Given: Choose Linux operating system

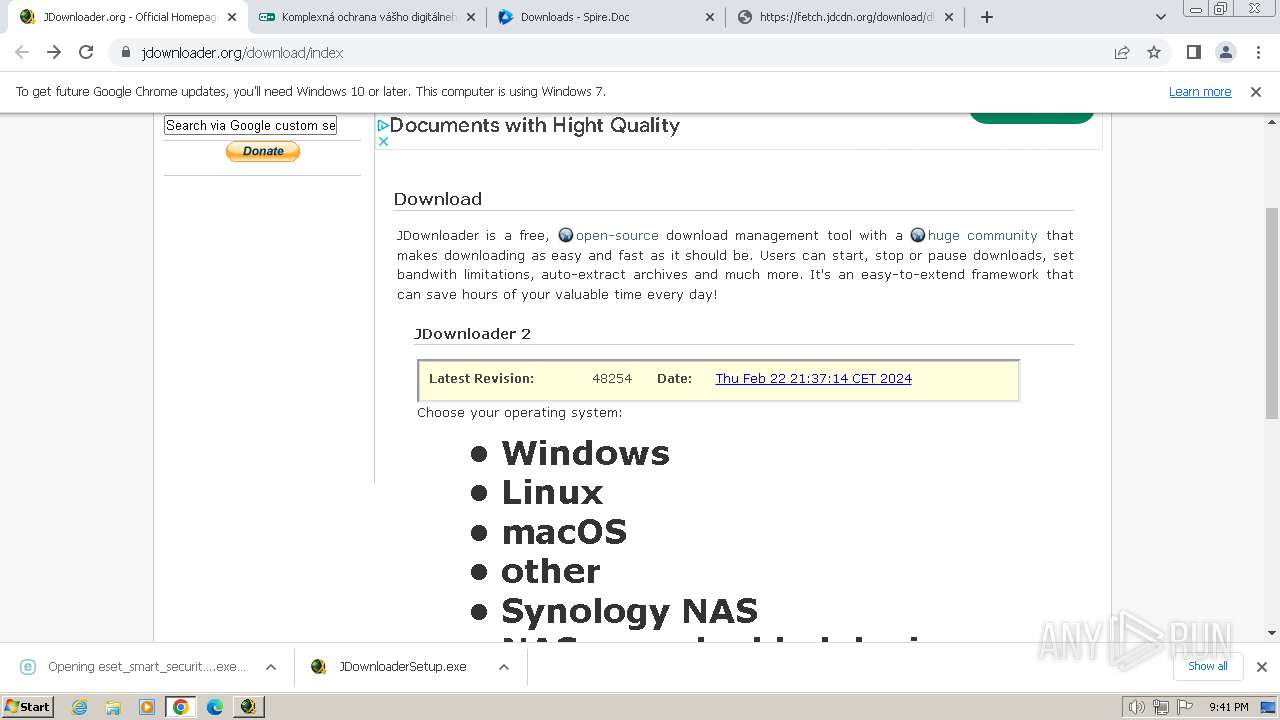Looking at the screenshot, I should (552, 492).
